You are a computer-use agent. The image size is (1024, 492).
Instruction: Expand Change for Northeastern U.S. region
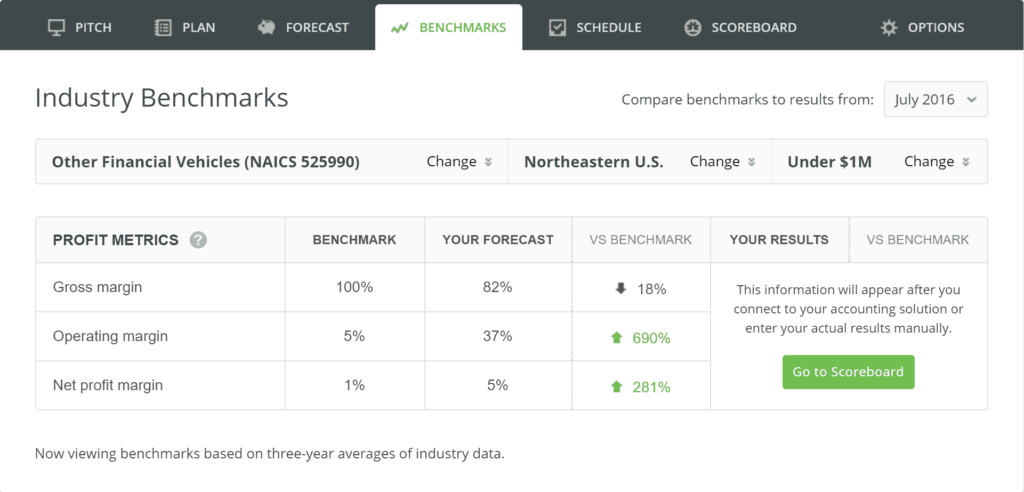click(x=722, y=161)
